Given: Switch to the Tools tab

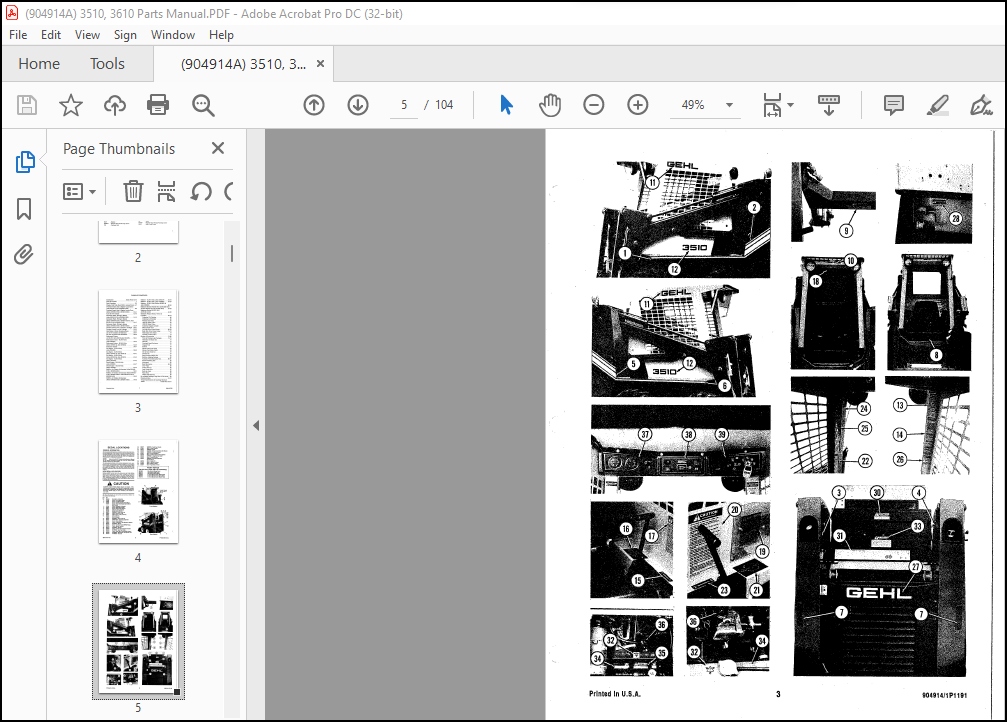Looking at the screenshot, I should [x=107, y=64].
